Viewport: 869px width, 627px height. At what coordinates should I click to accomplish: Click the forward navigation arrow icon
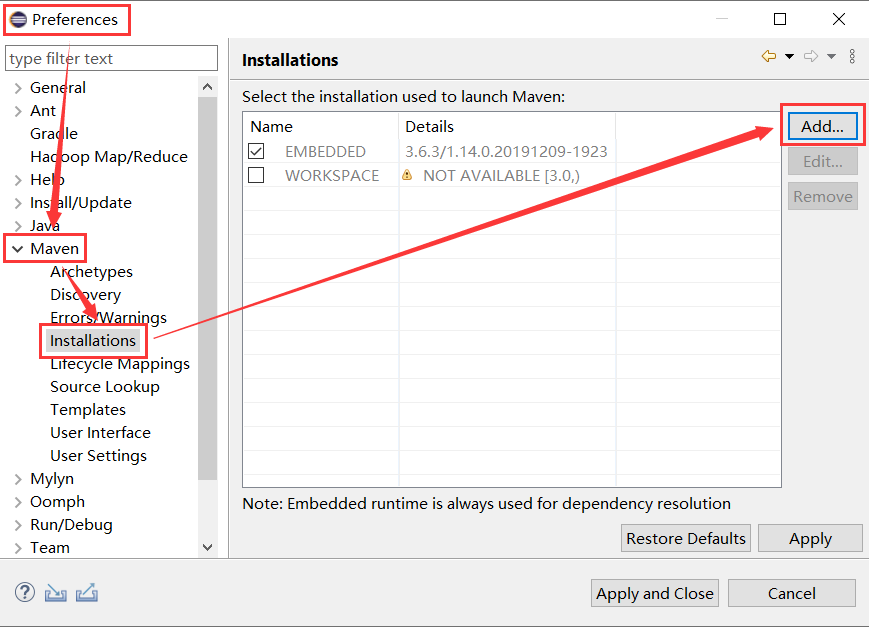coord(811,56)
